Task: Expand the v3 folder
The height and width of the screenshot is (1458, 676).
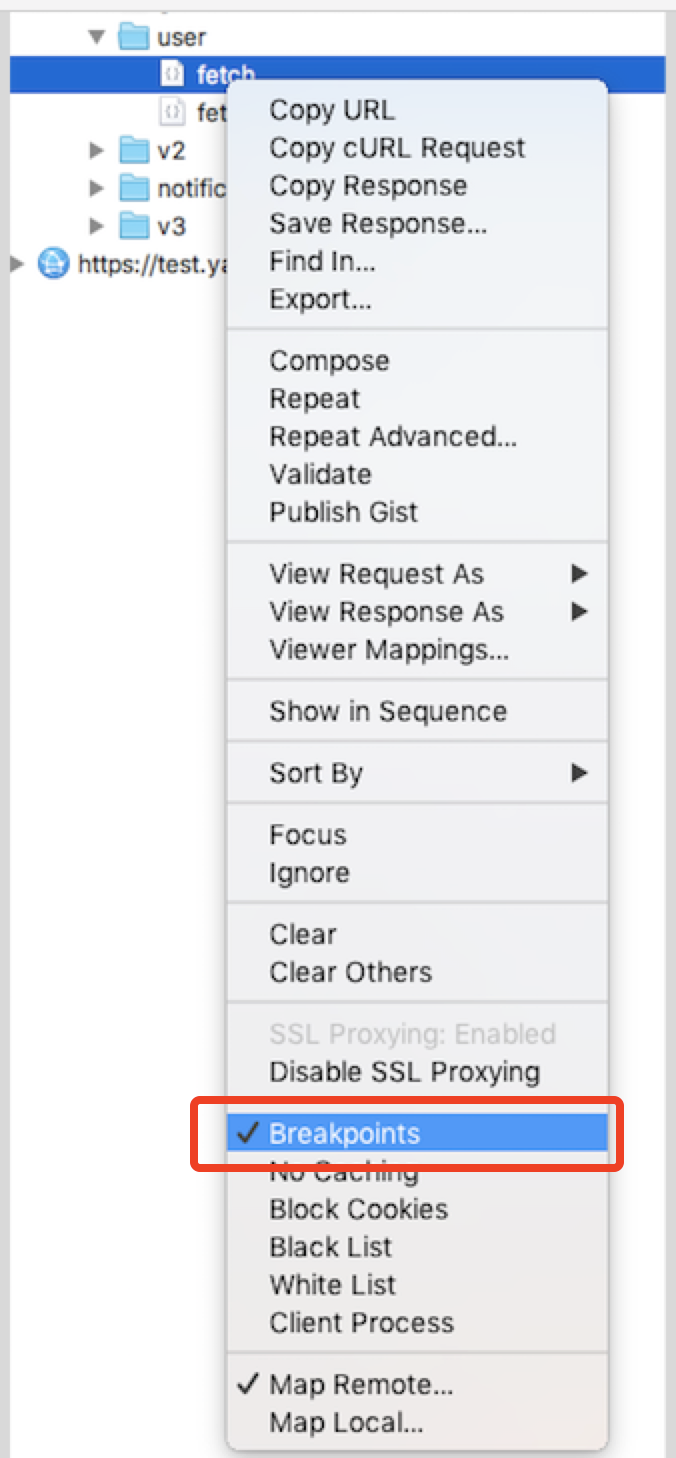Action: [x=97, y=227]
